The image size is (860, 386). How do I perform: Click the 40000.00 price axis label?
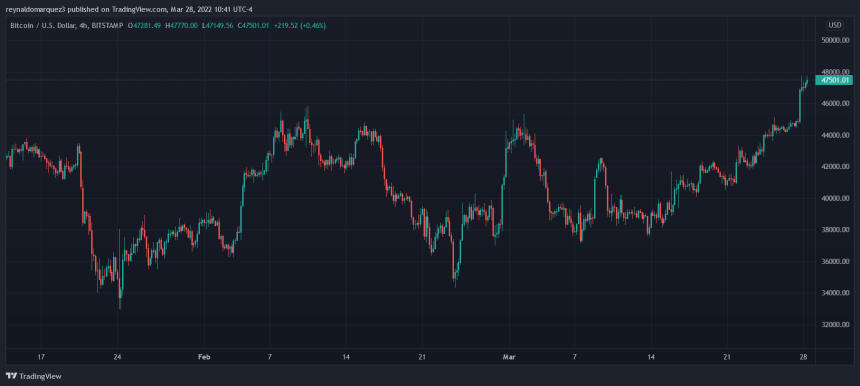coord(836,198)
